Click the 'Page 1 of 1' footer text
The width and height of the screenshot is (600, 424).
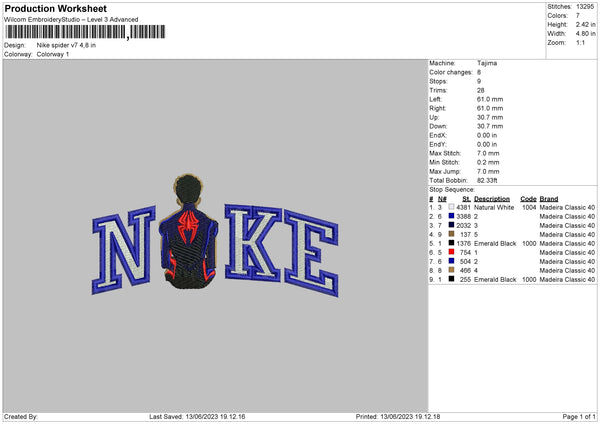click(x=579, y=416)
